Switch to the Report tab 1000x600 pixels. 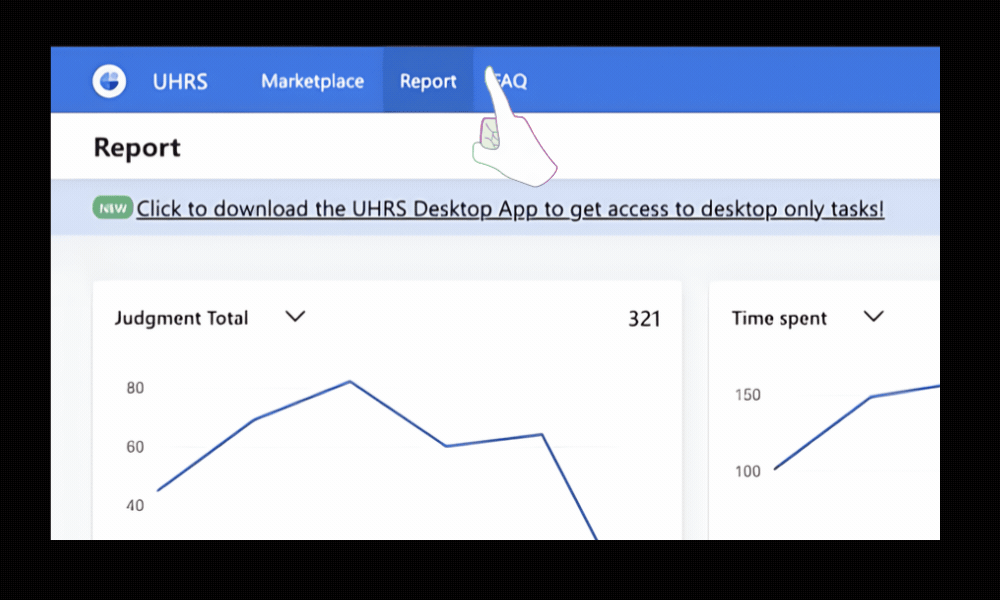click(428, 82)
